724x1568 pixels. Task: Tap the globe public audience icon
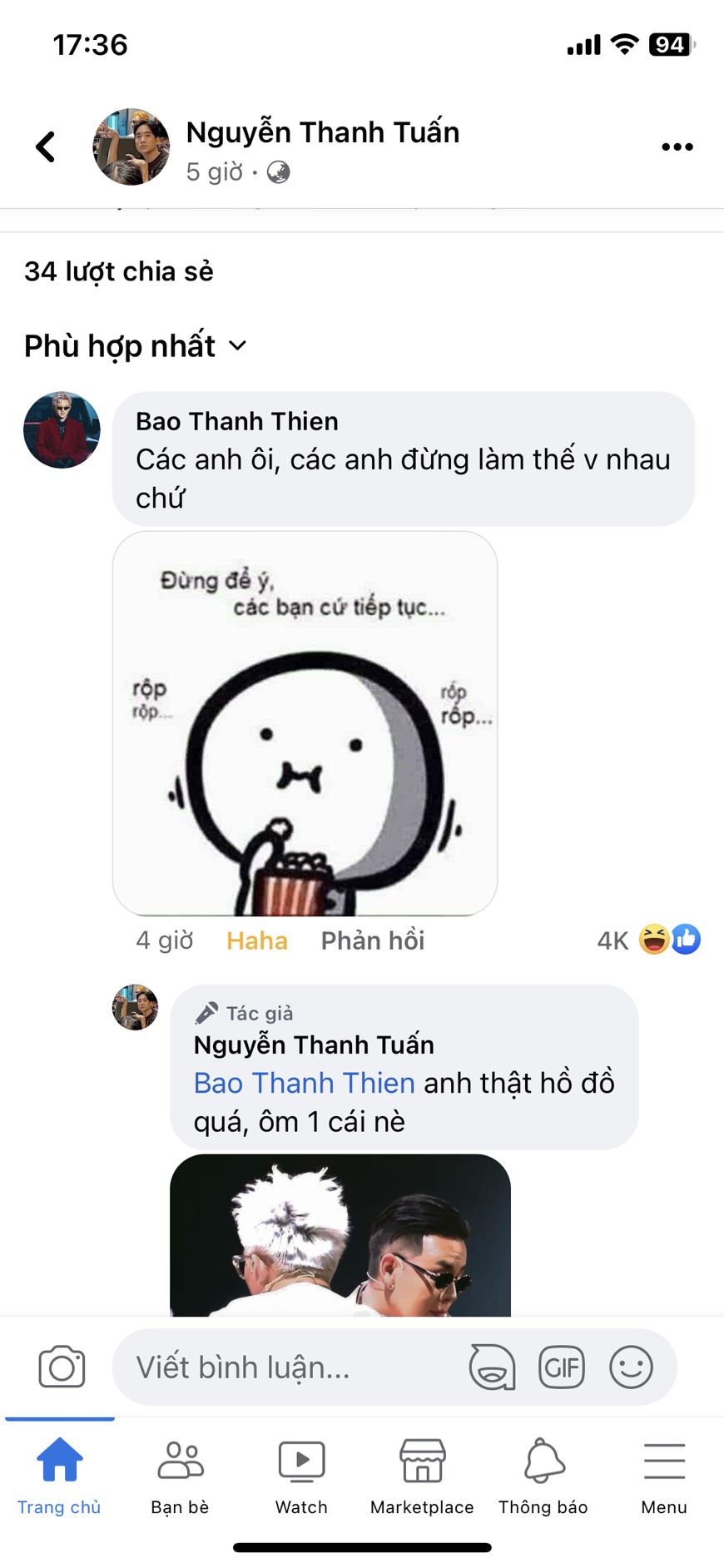click(278, 172)
